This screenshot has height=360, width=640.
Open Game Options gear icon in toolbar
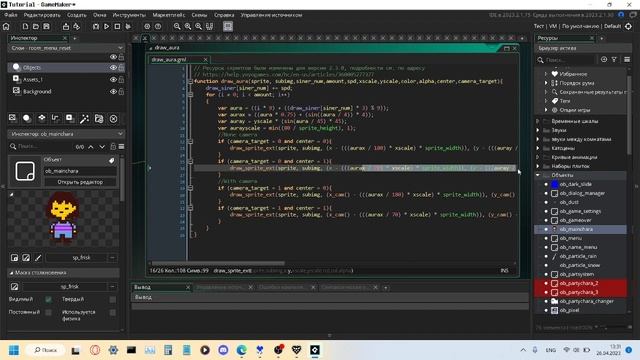click(x=147, y=27)
